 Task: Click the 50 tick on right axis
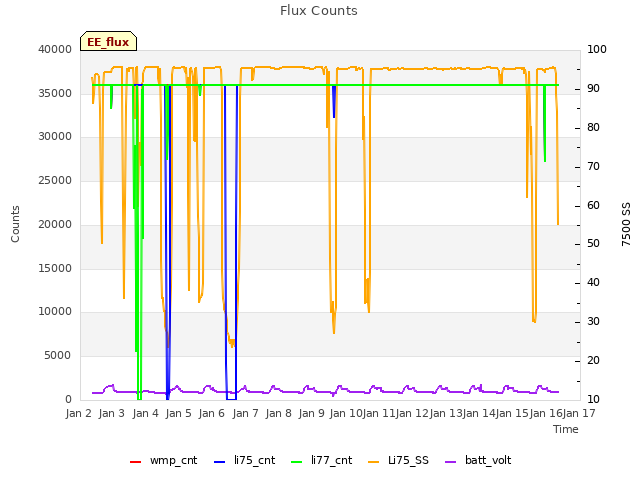pyautogui.click(x=593, y=244)
